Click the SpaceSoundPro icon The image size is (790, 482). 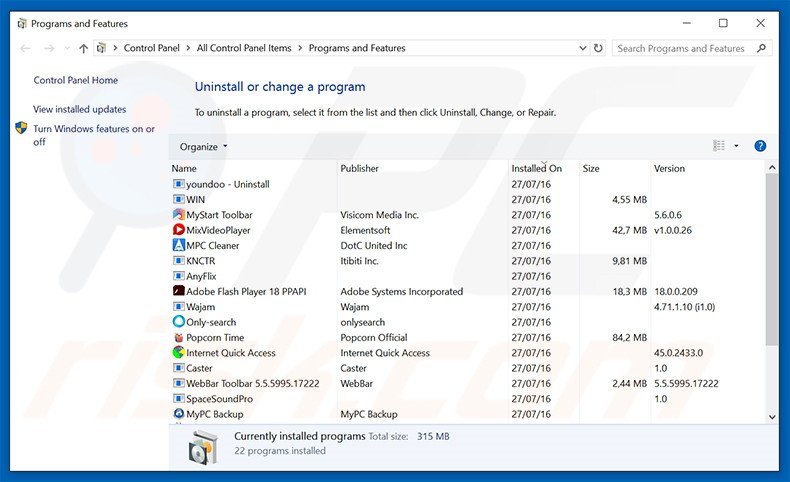[x=178, y=398]
